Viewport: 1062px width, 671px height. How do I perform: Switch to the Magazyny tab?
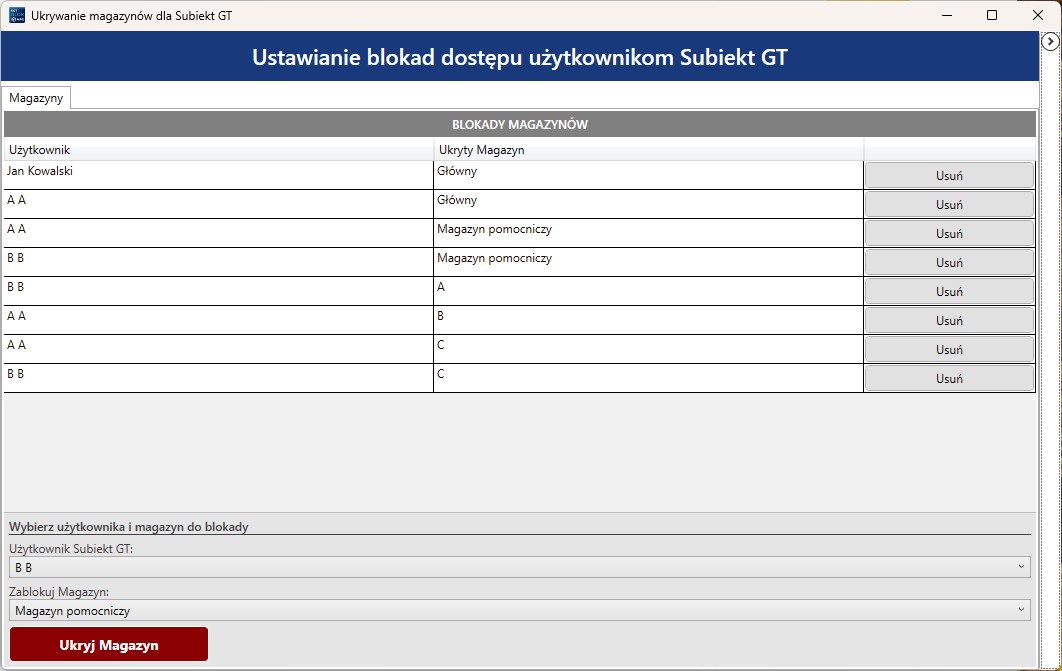(36, 97)
